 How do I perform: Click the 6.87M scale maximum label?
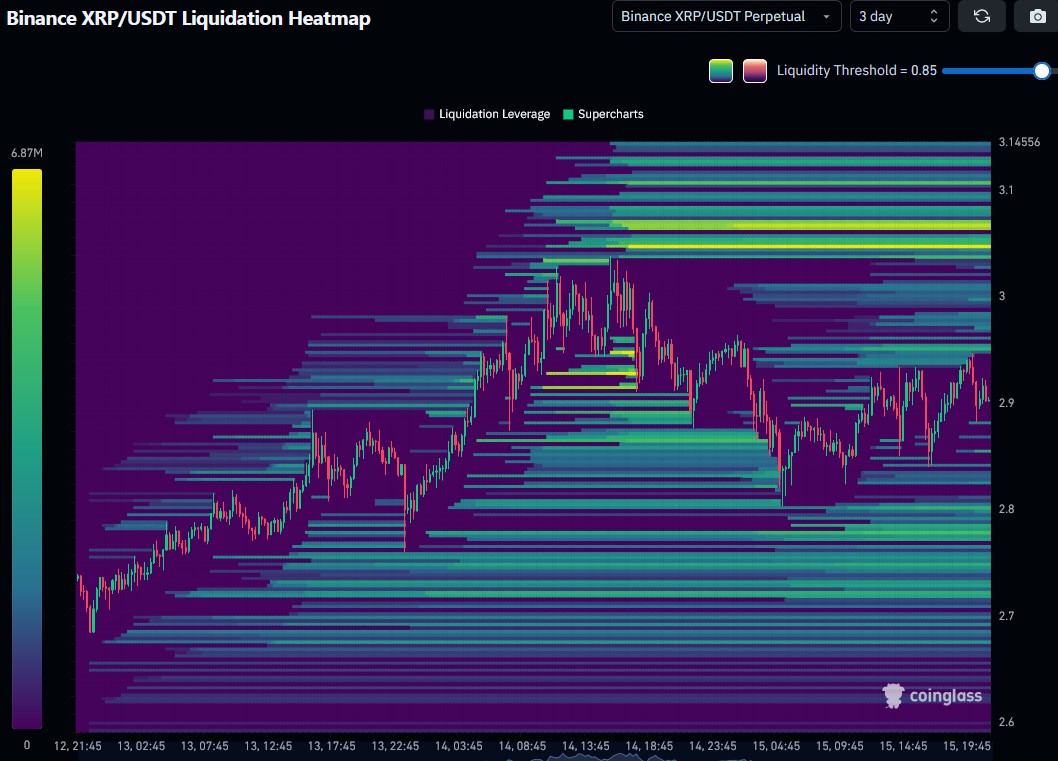pos(27,153)
